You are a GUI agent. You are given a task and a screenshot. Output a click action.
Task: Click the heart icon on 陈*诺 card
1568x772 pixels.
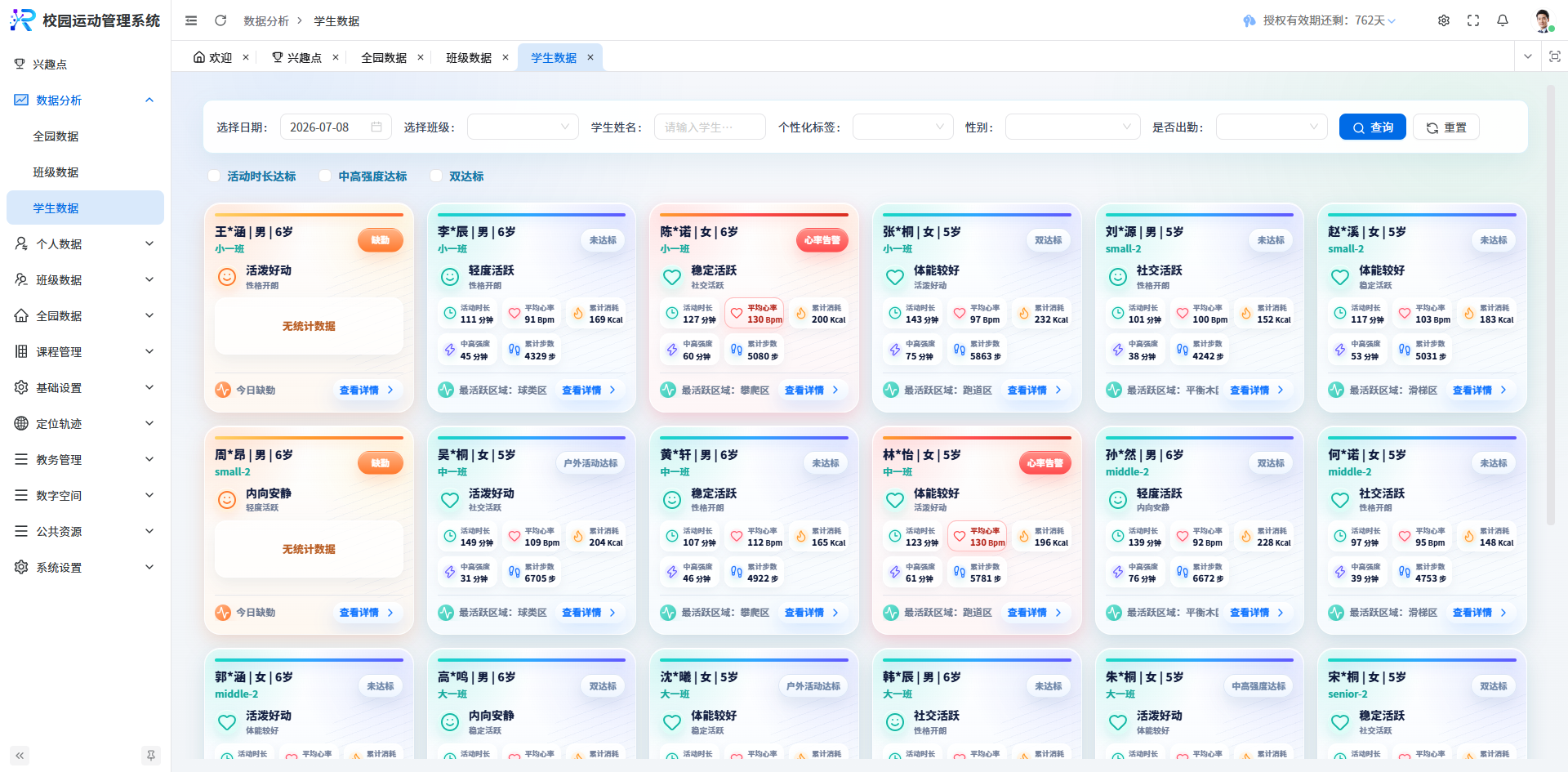click(672, 277)
